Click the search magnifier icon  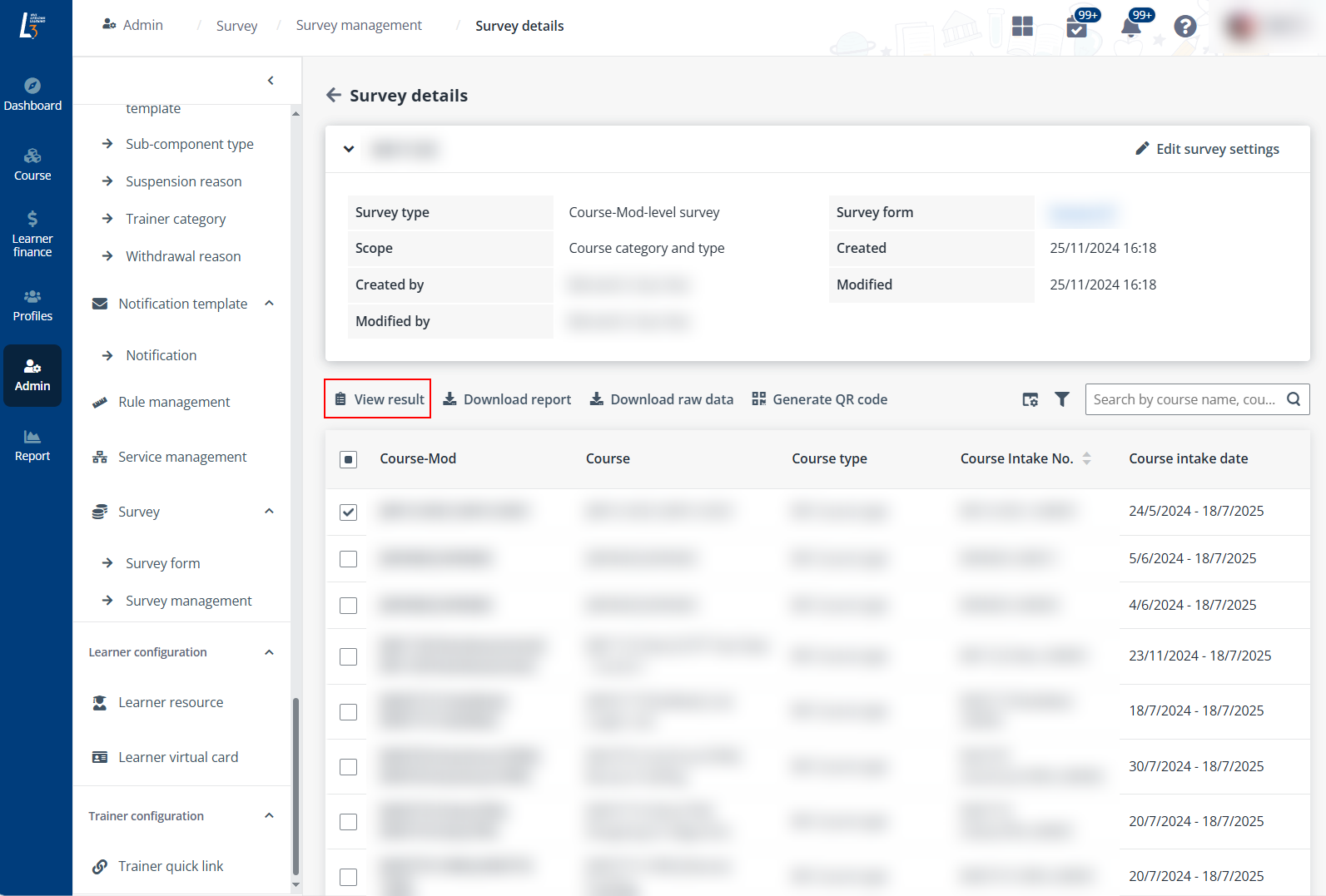(1293, 399)
